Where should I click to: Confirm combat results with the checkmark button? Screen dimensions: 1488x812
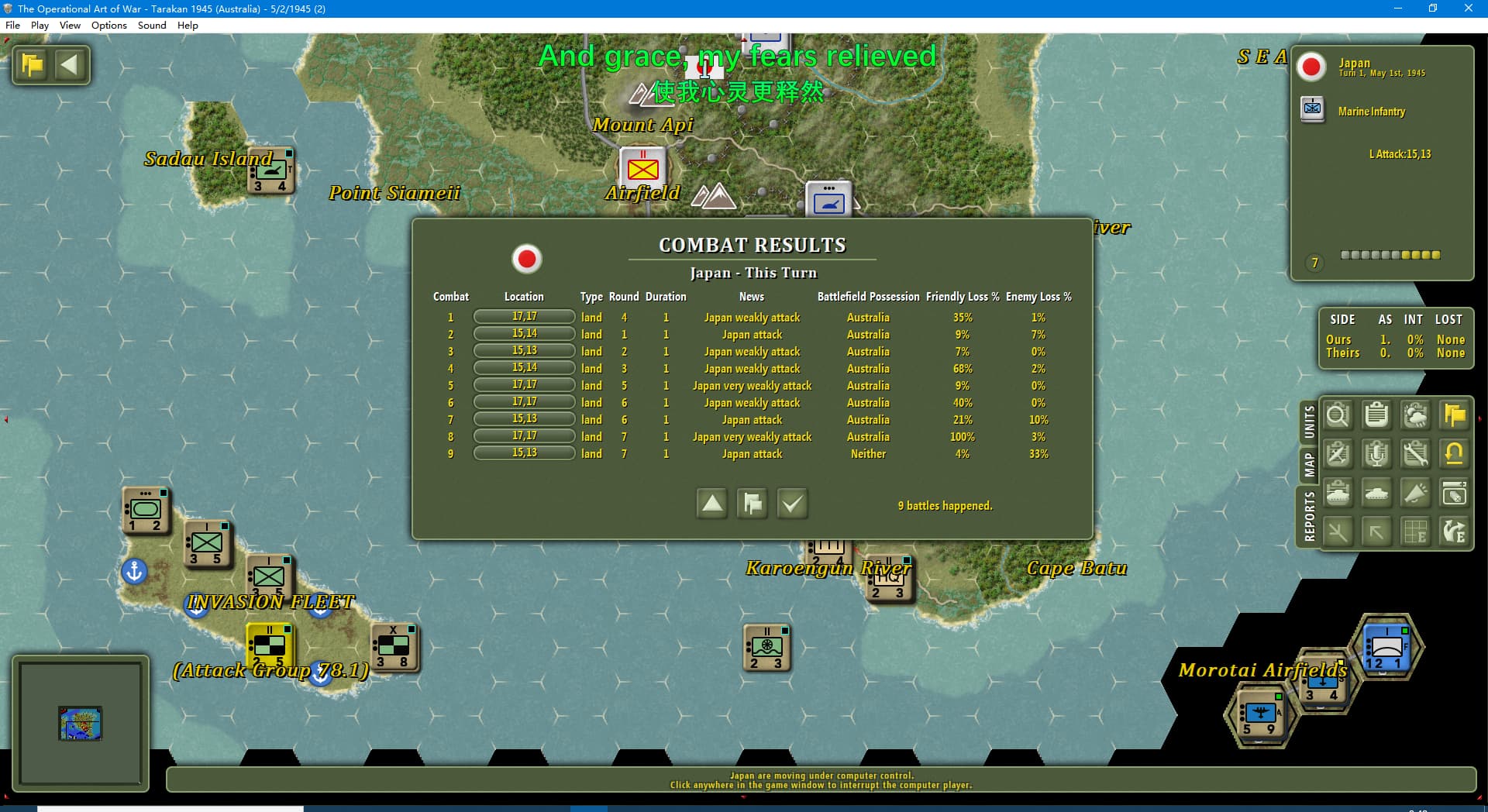coord(791,504)
